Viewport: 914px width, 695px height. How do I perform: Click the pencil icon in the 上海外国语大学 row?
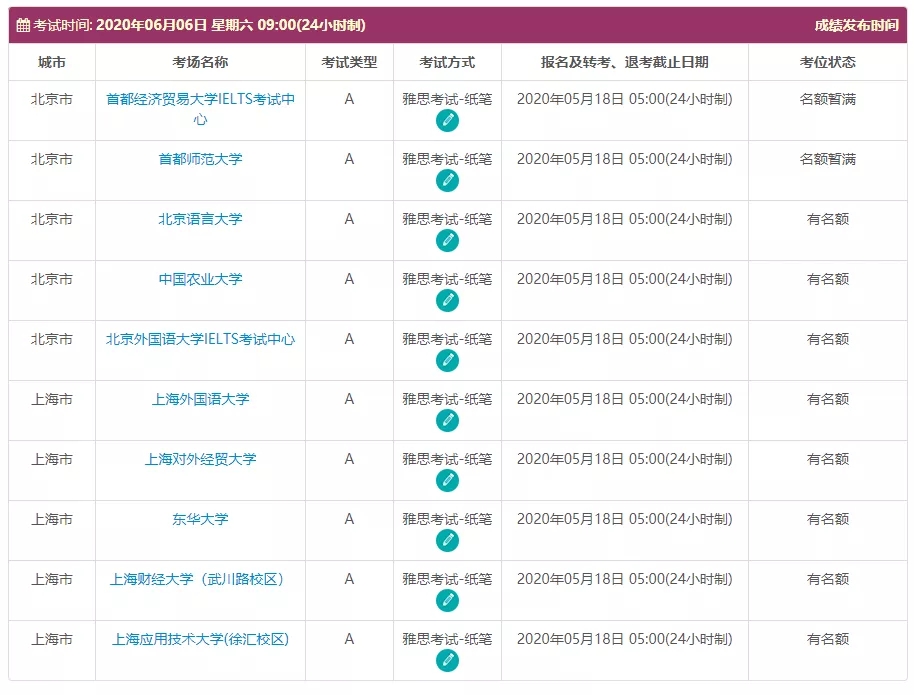[447, 421]
